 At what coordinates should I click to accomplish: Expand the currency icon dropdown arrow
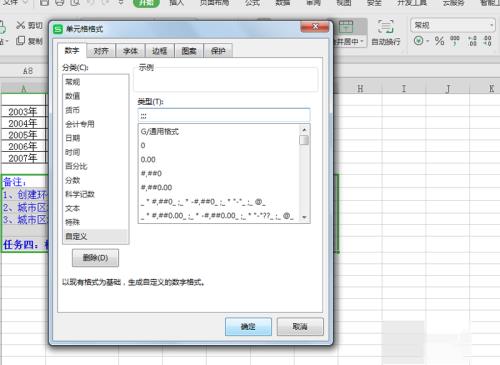tap(427, 41)
